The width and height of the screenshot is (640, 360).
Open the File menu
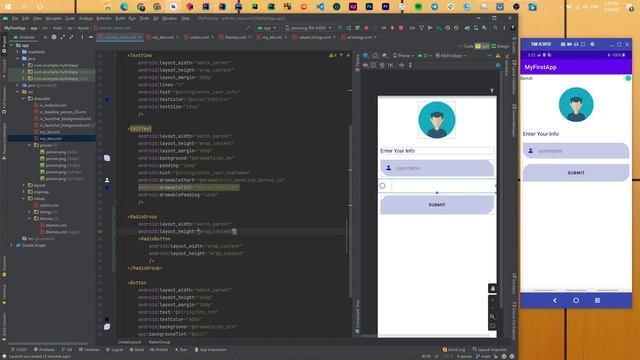point(15,18)
